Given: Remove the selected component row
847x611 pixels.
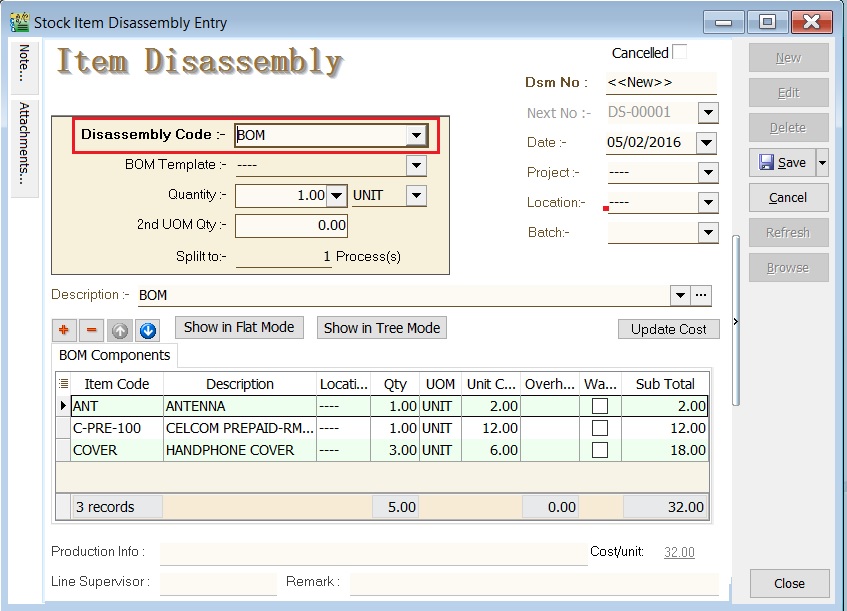Looking at the screenshot, I should click(92, 330).
